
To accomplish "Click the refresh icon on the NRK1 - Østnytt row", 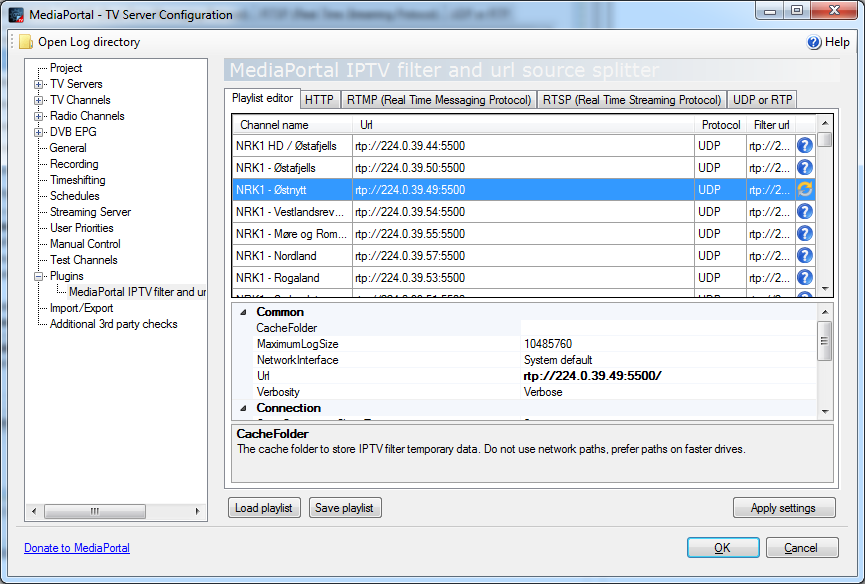I will 805,190.
